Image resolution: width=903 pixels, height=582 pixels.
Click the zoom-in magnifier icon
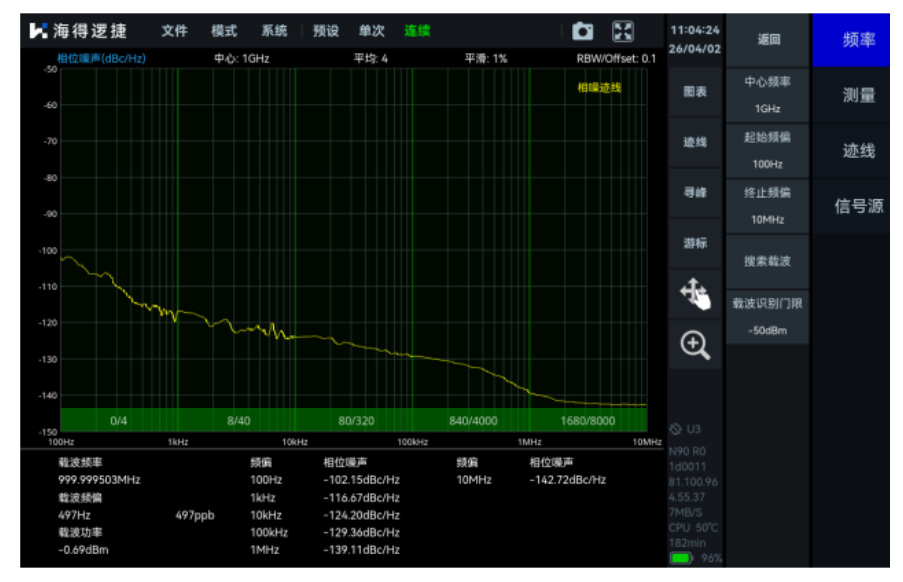(x=695, y=345)
